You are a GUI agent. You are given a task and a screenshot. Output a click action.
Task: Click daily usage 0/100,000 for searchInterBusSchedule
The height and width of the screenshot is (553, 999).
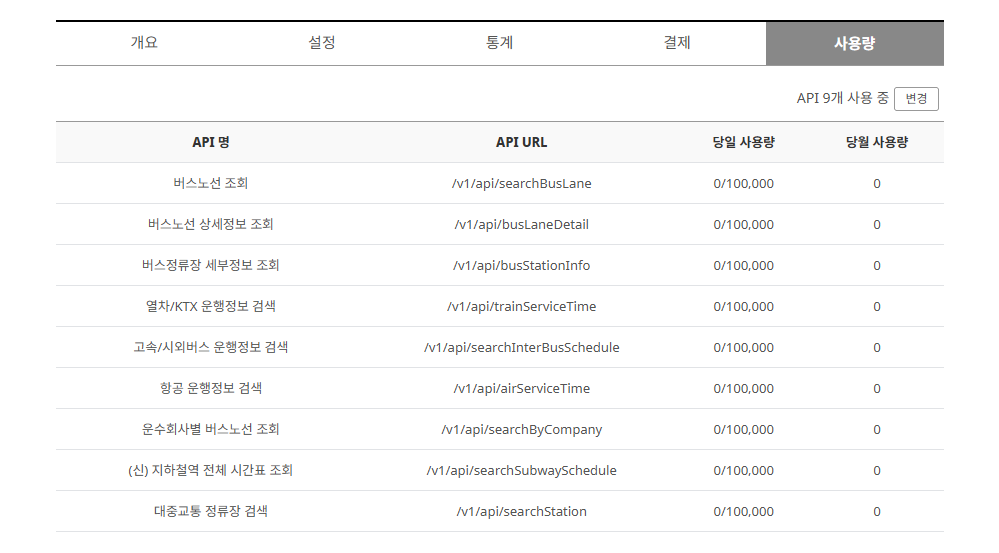coord(744,347)
